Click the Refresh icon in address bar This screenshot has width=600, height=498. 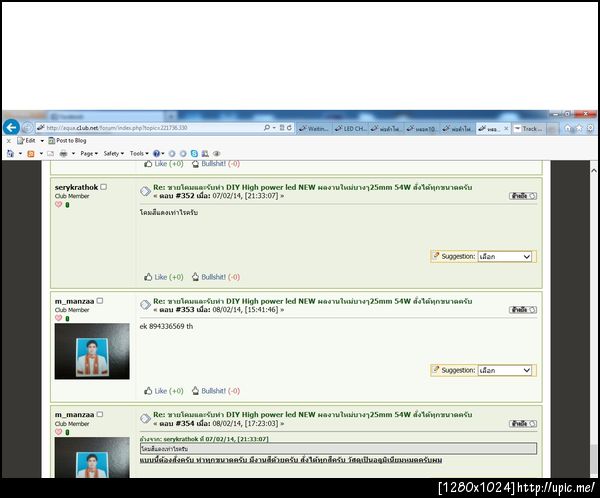289,128
